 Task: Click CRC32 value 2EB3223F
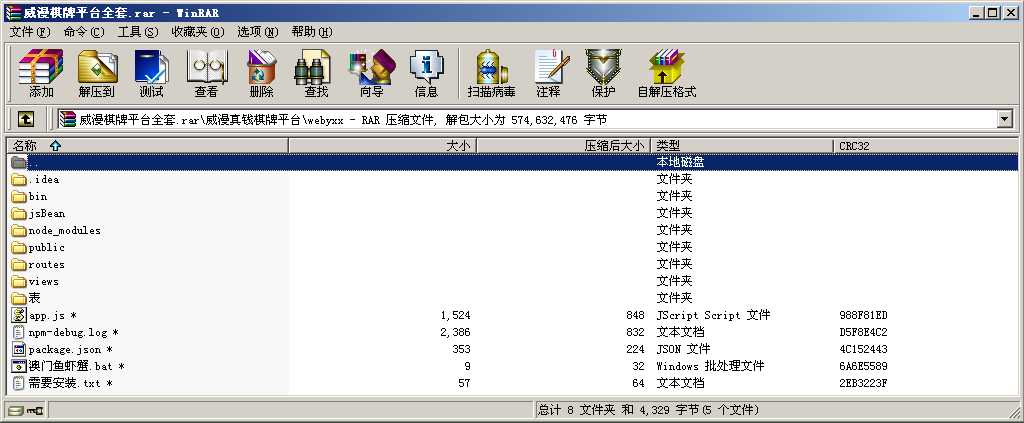pos(863,383)
